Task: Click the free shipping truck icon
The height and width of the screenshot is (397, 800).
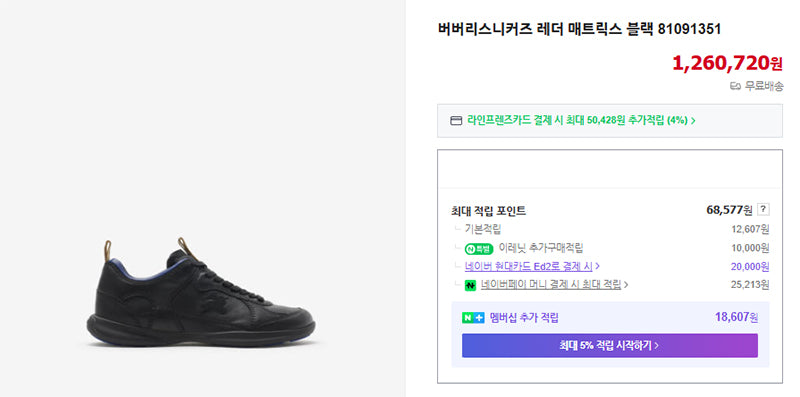Action: [x=735, y=87]
